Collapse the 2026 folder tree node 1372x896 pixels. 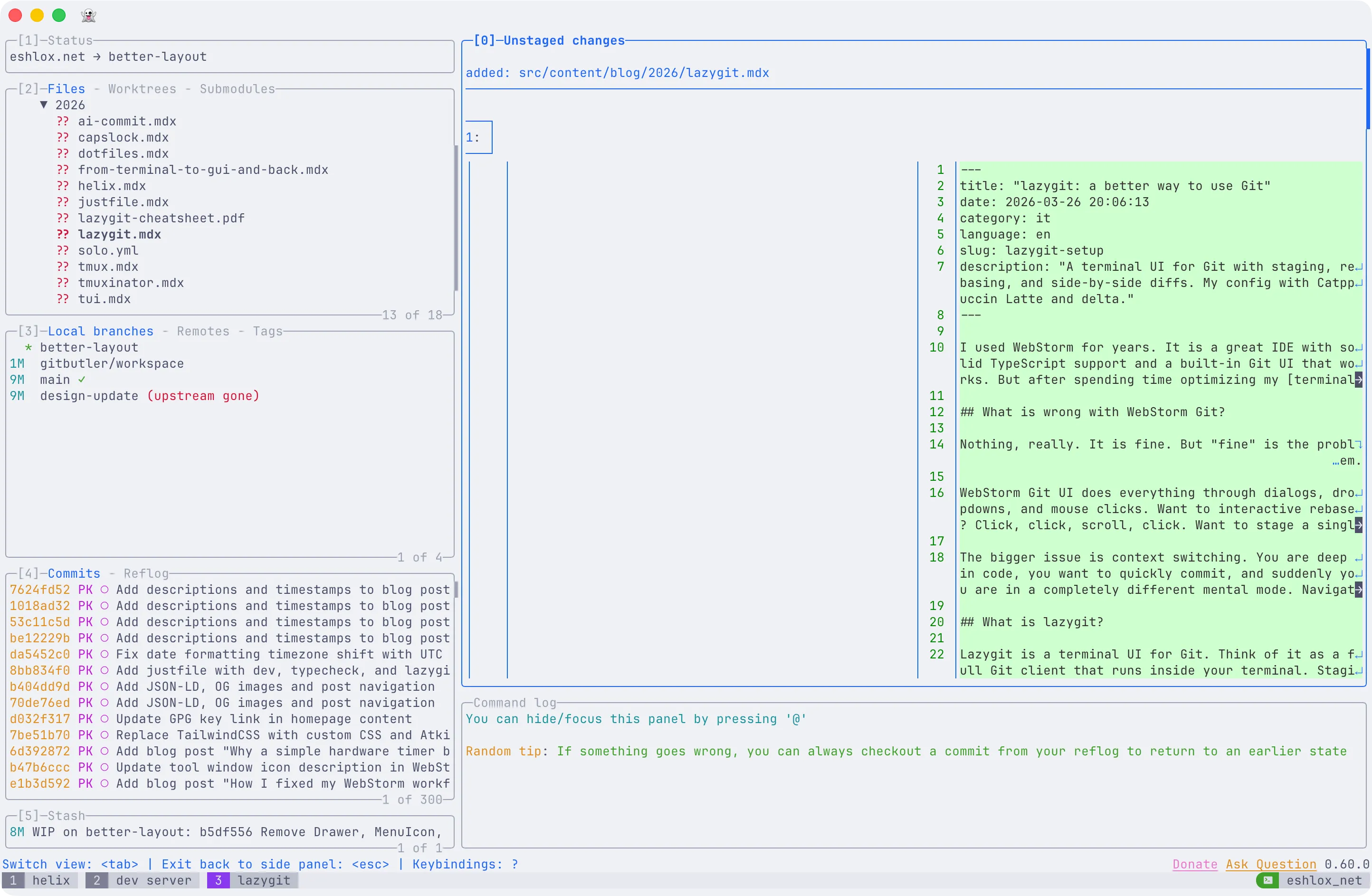click(x=44, y=105)
